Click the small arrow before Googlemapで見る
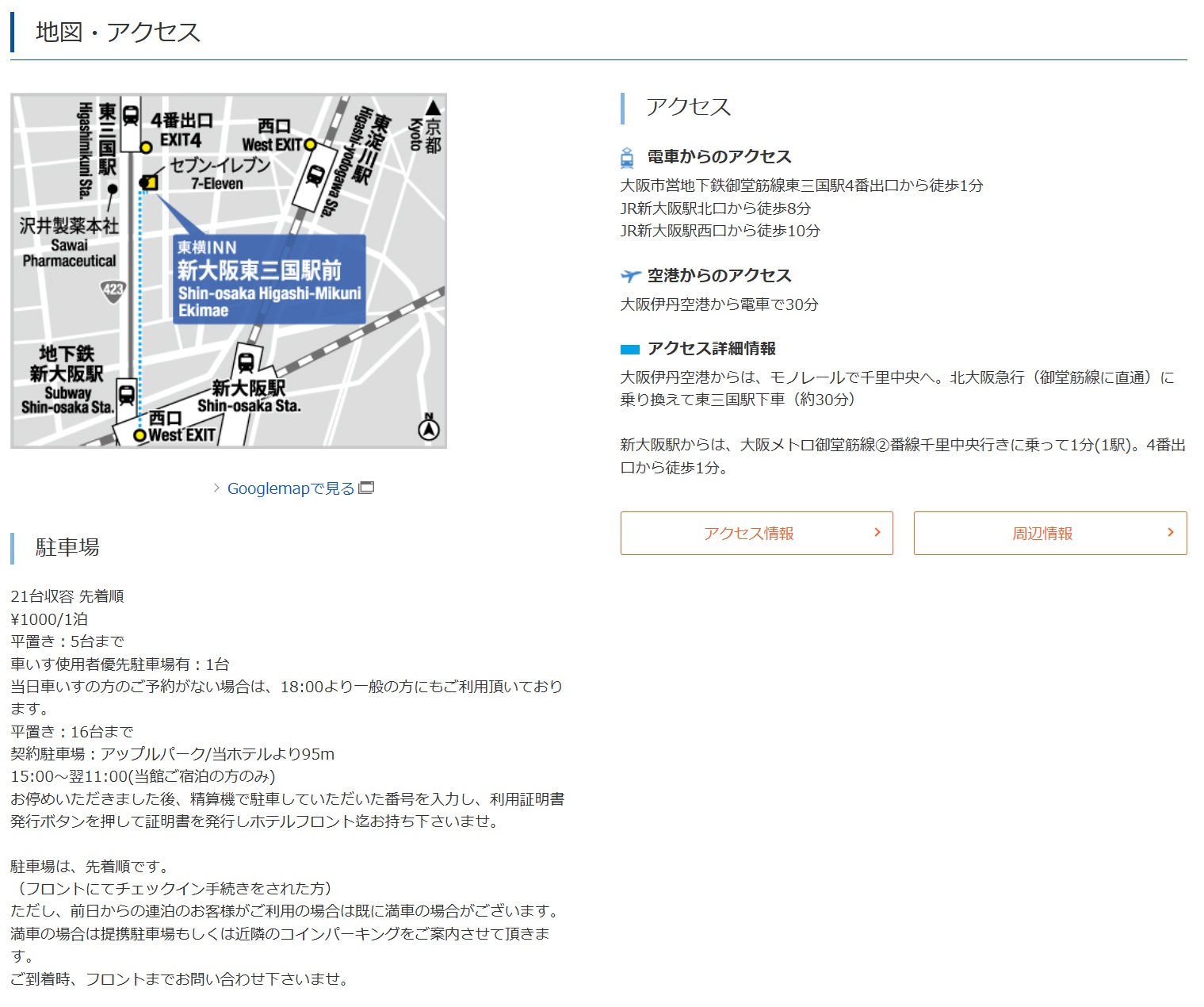The height and width of the screenshot is (1007, 1204). tap(216, 488)
